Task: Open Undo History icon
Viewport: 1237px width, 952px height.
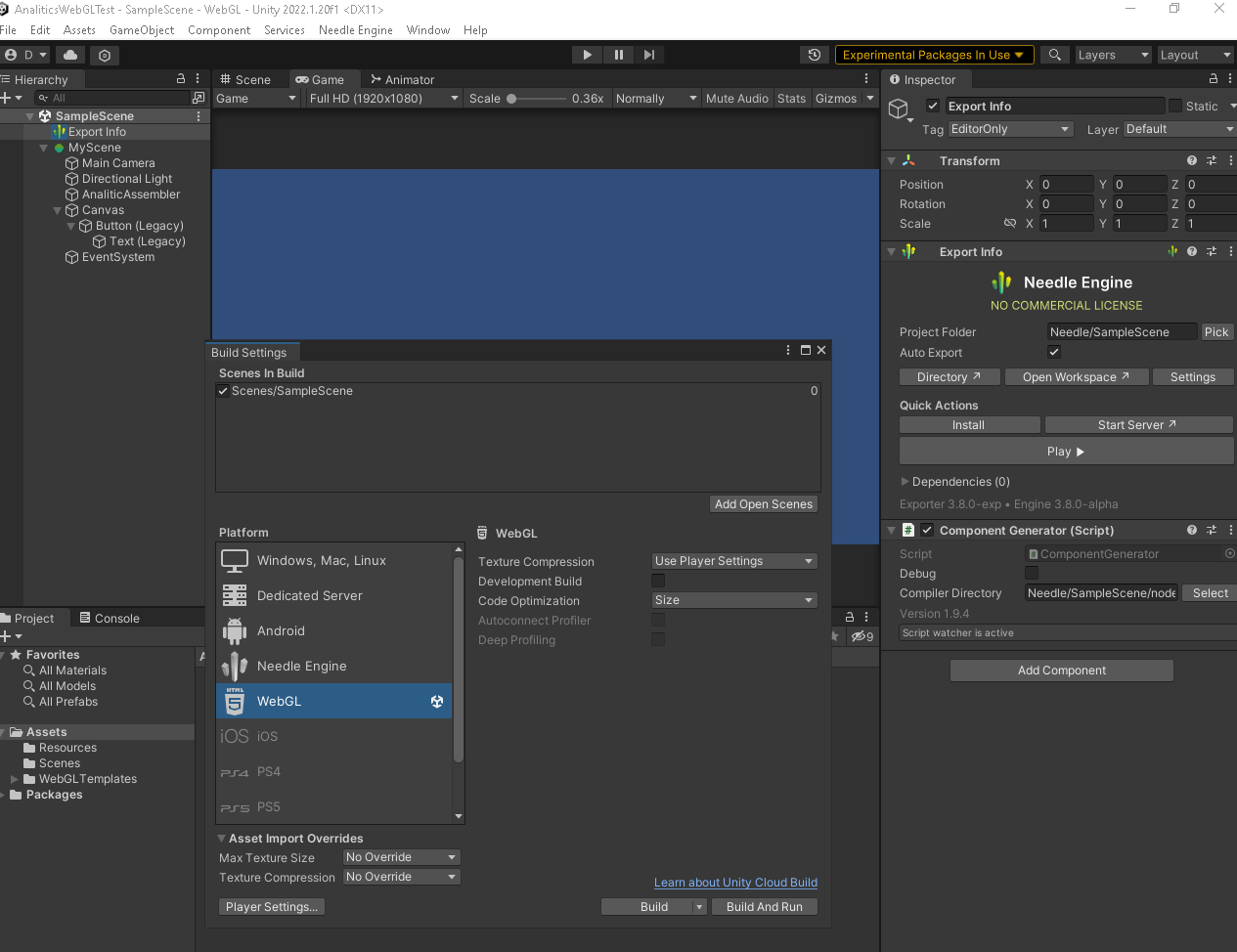Action: [x=815, y=55]
